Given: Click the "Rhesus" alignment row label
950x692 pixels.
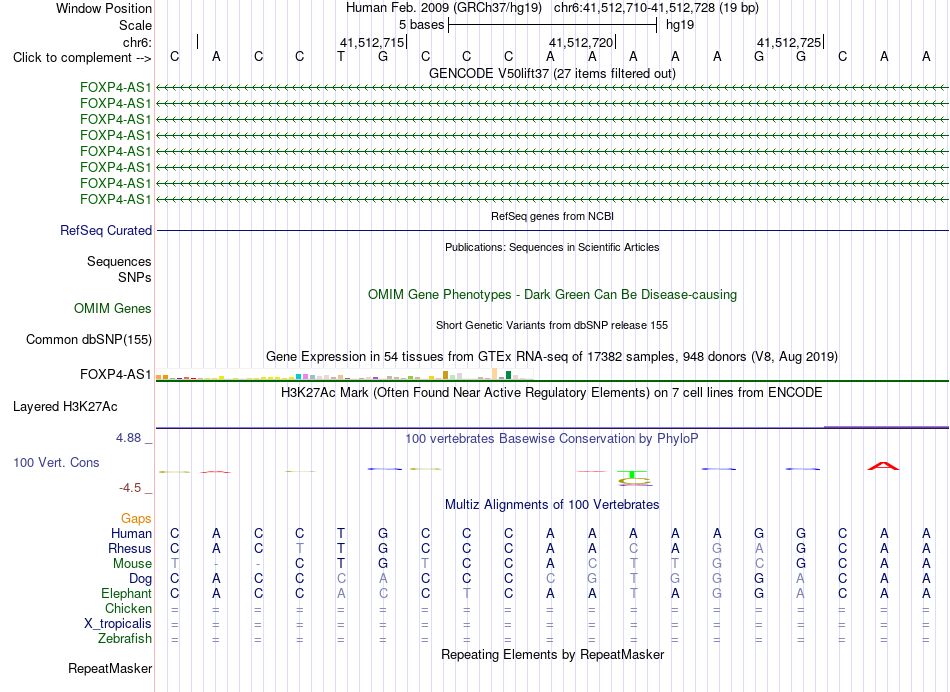Looking at the screenshot, I should click(x=130, y=548).
